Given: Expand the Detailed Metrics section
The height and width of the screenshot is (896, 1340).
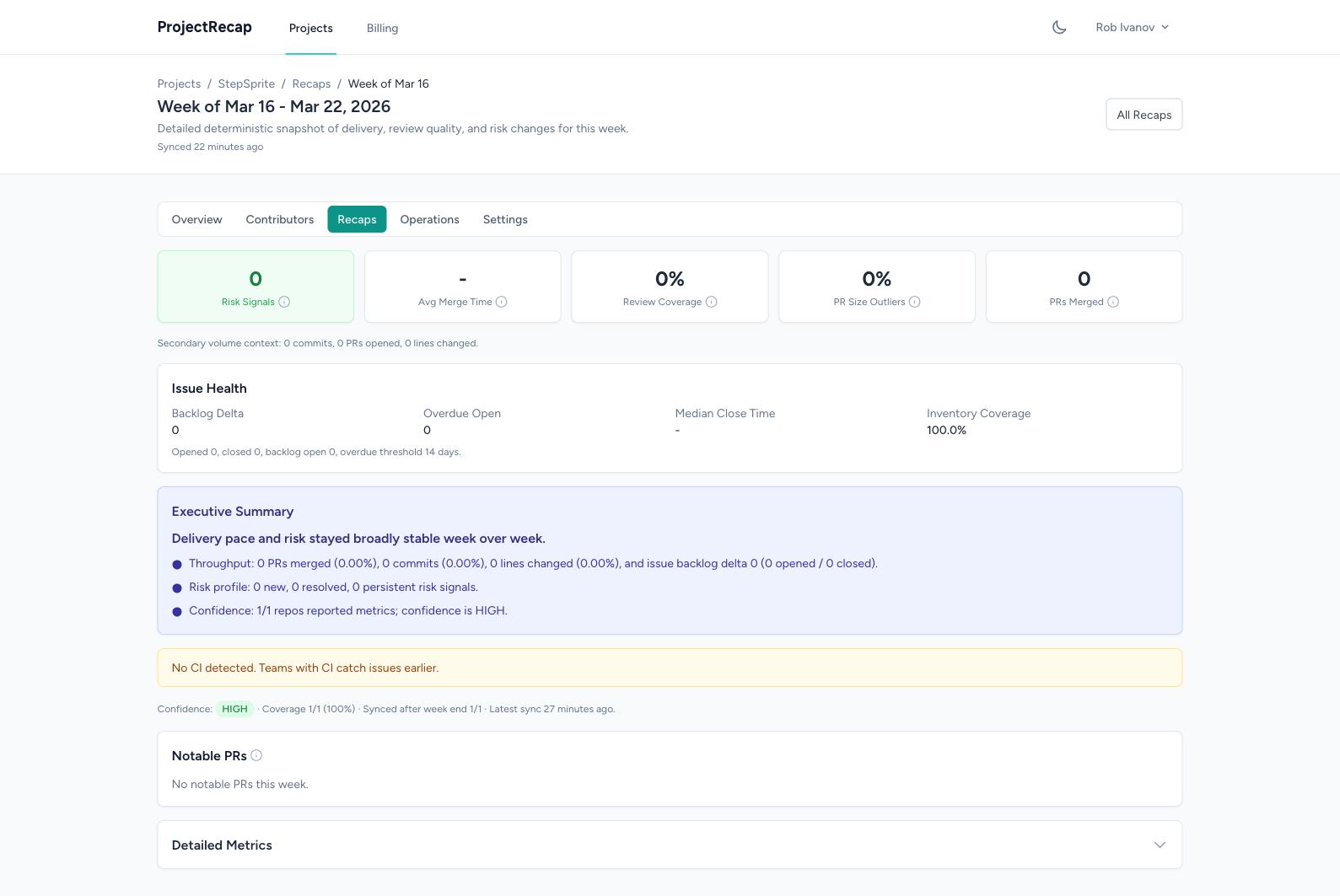Looking at the screenshot, I should coord(222,845).
